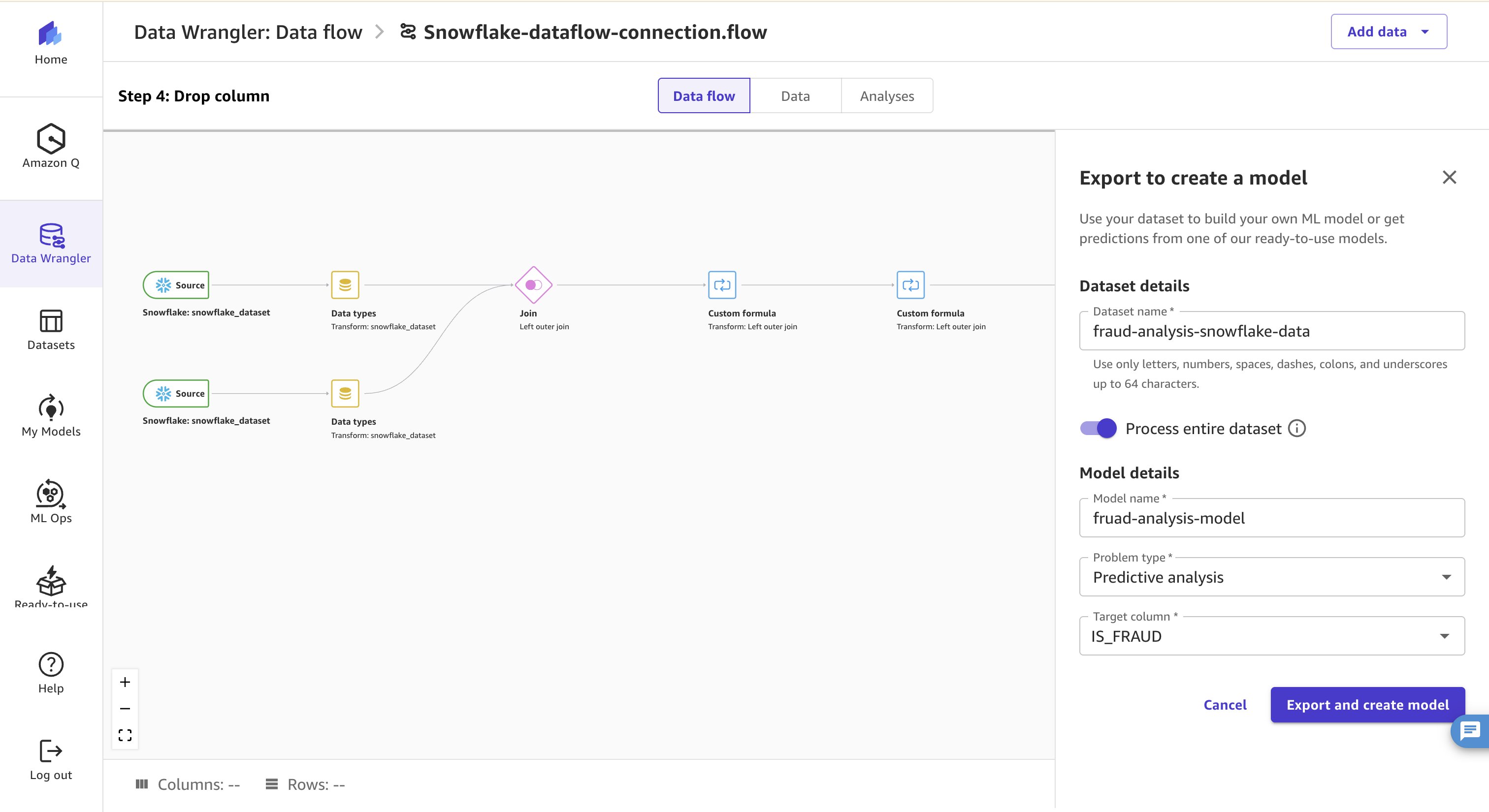Open Ready-to-use models in the sidebar
Viewport: 1489px width, 812px height.
pyautogui.click(x=51, y=586)
